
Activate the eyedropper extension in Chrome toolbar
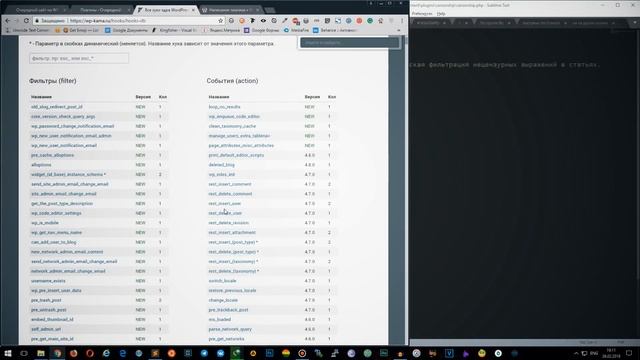tap(284, 20)
